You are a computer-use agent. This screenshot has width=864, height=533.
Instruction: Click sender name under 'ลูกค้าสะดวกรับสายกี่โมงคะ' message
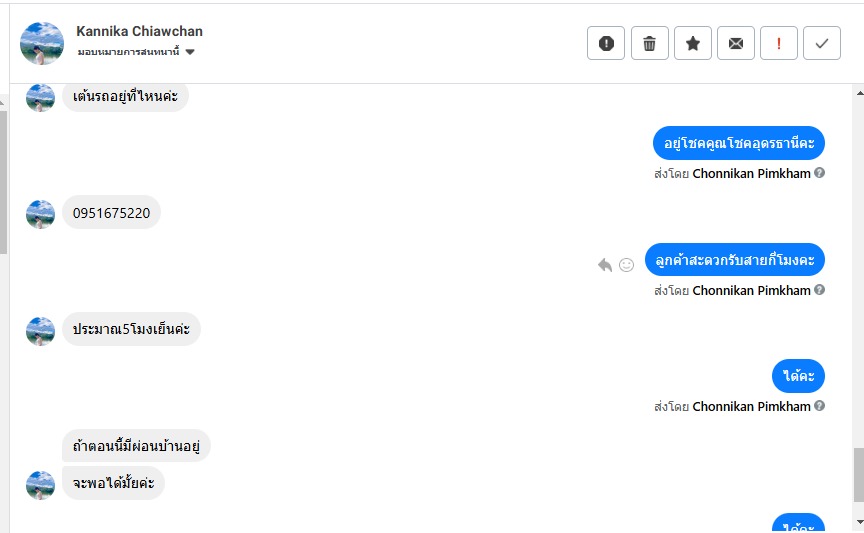751,290
